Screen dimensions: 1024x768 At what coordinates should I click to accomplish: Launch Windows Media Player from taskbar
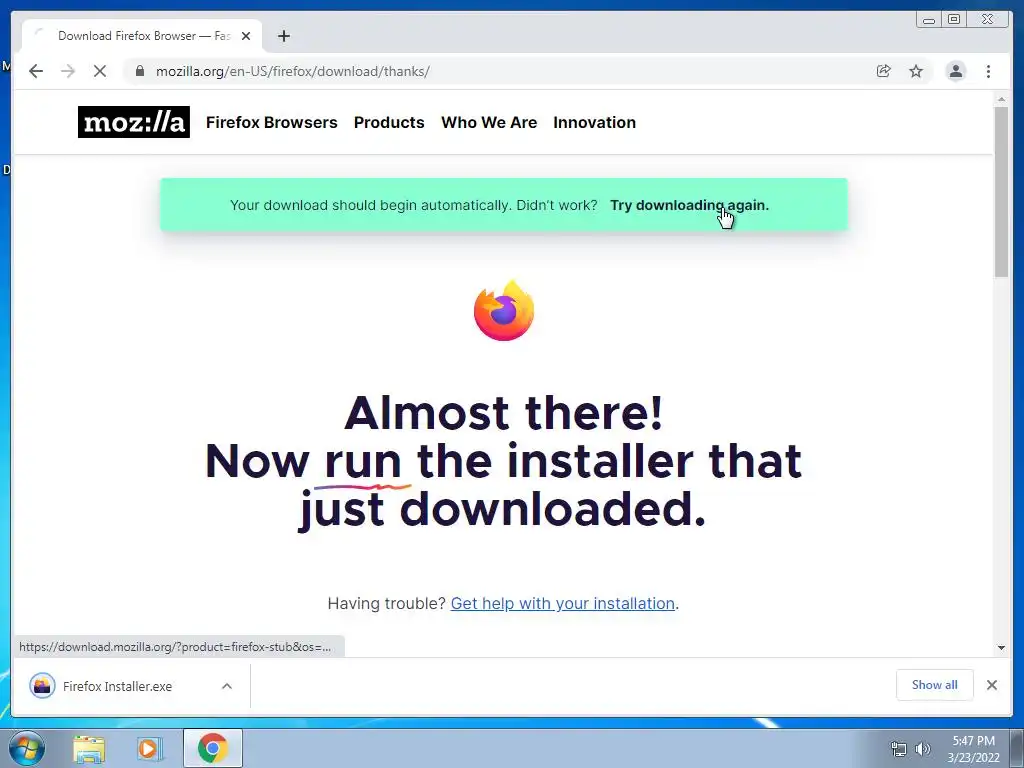150,748
